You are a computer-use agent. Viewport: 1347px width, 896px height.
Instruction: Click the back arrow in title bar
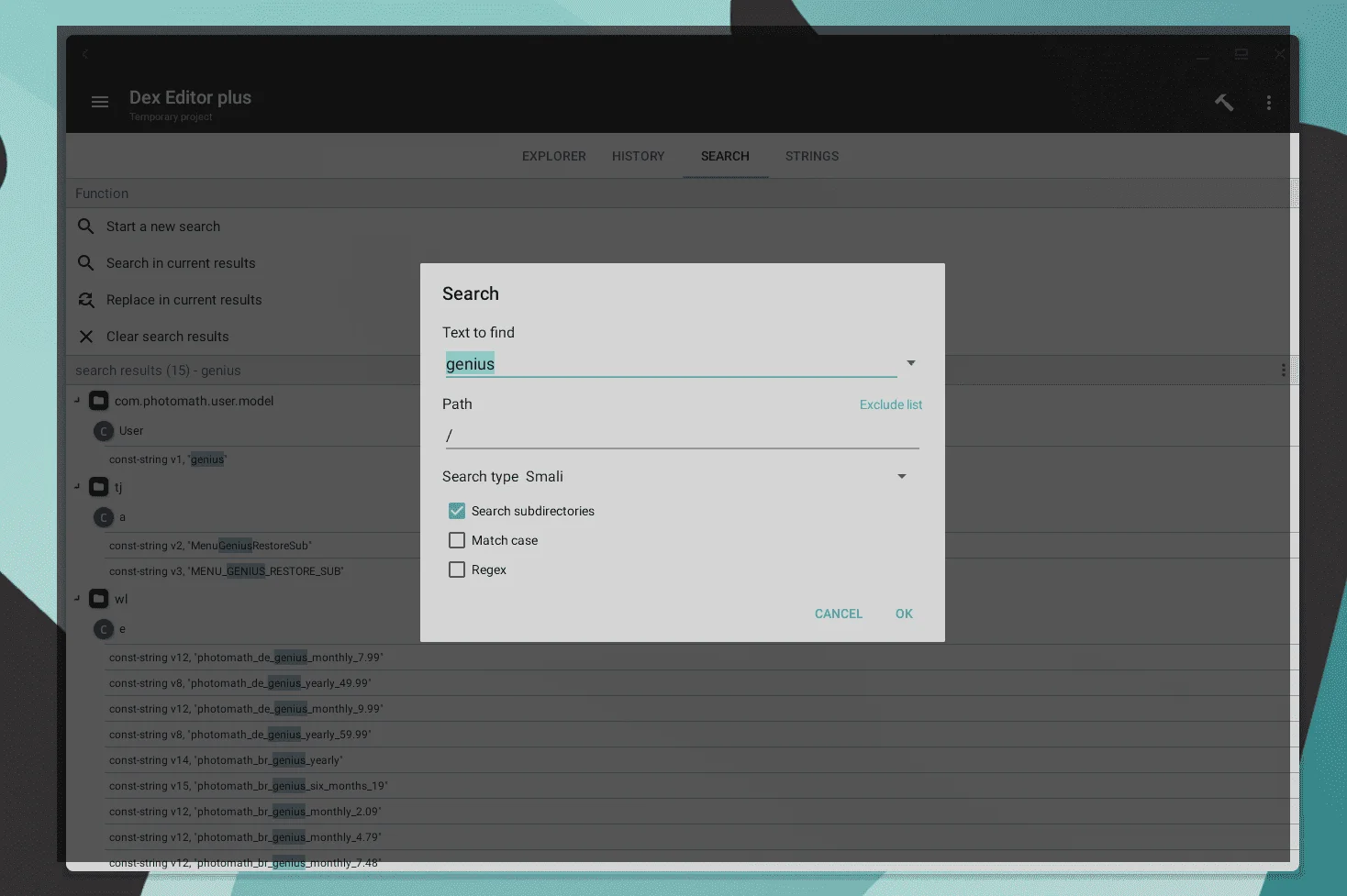pyautogui.click(x=85, y=54)
